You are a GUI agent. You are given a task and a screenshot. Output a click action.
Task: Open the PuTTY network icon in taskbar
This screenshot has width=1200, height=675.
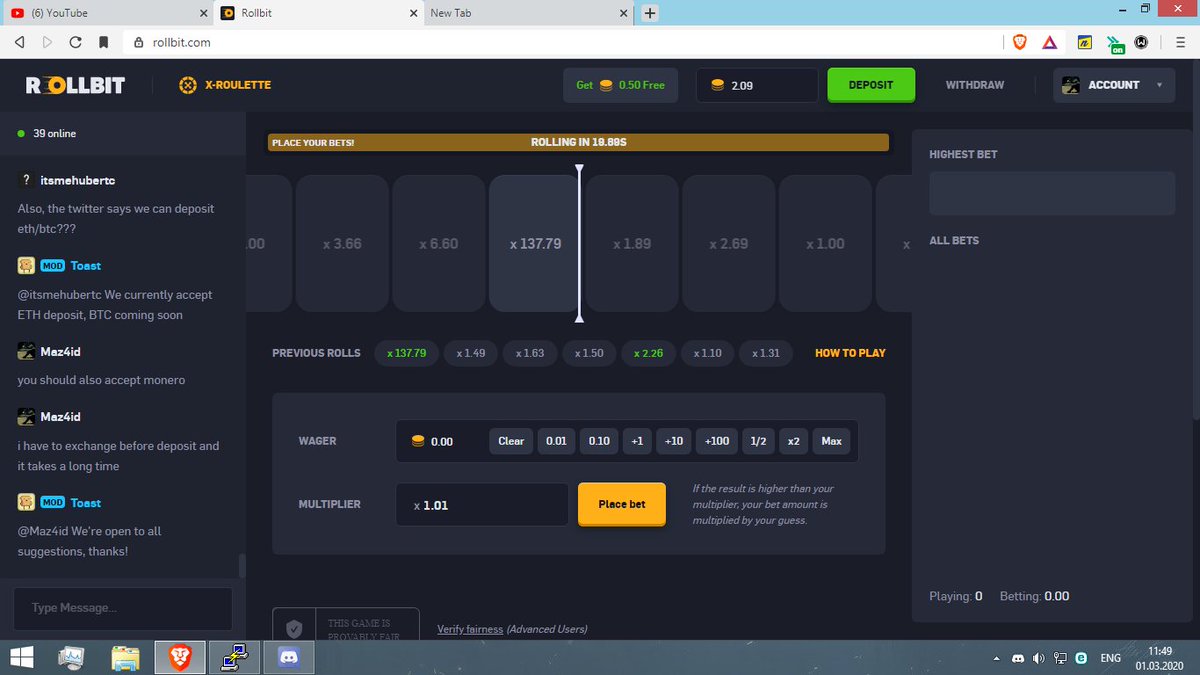pos(234,657)
